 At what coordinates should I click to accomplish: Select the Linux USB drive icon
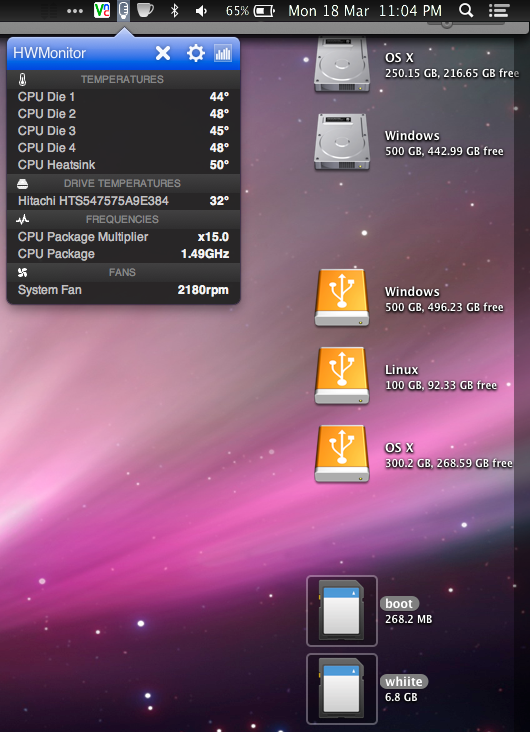click(342, 376)
